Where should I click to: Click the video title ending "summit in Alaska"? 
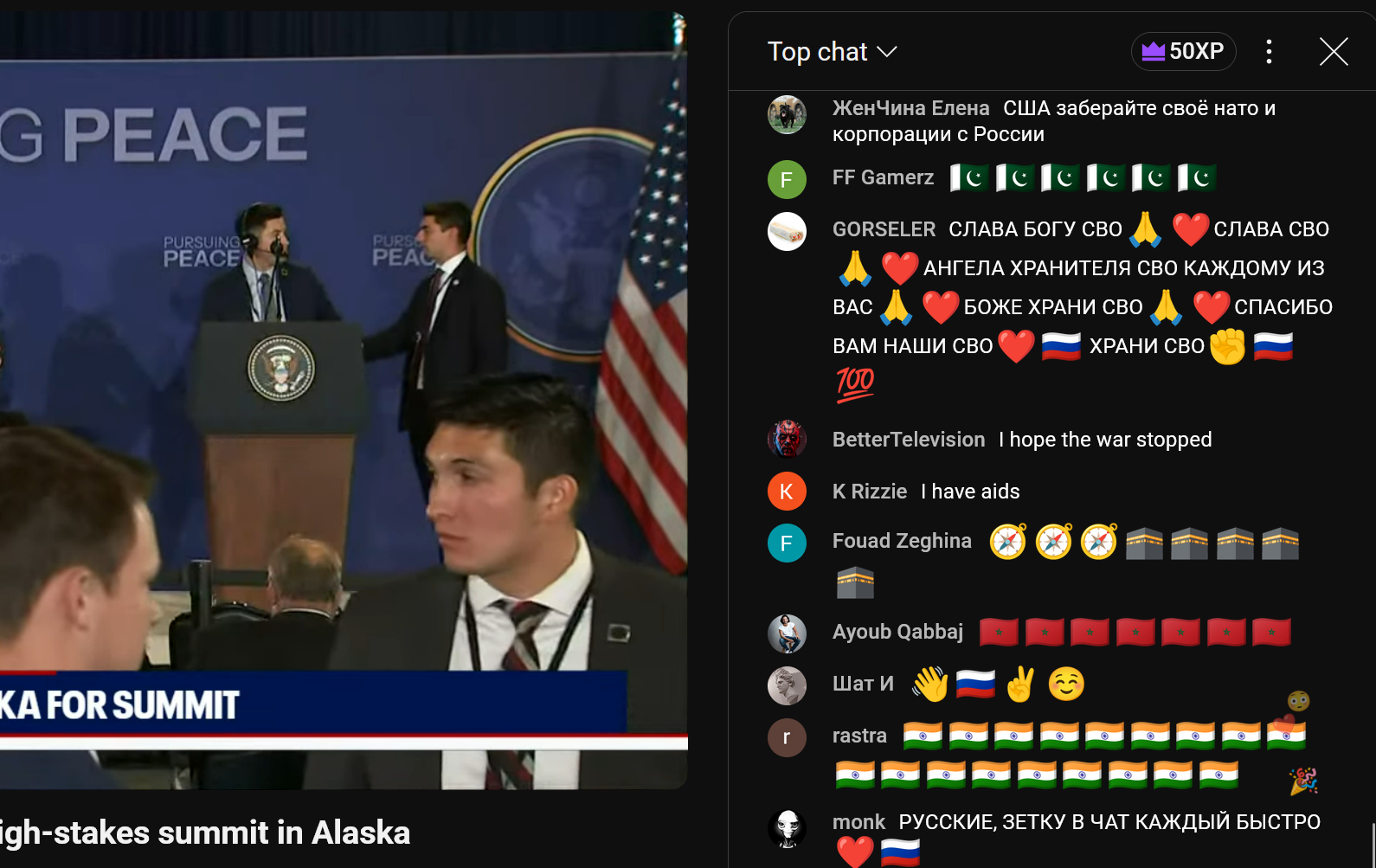tap(205, 833)
